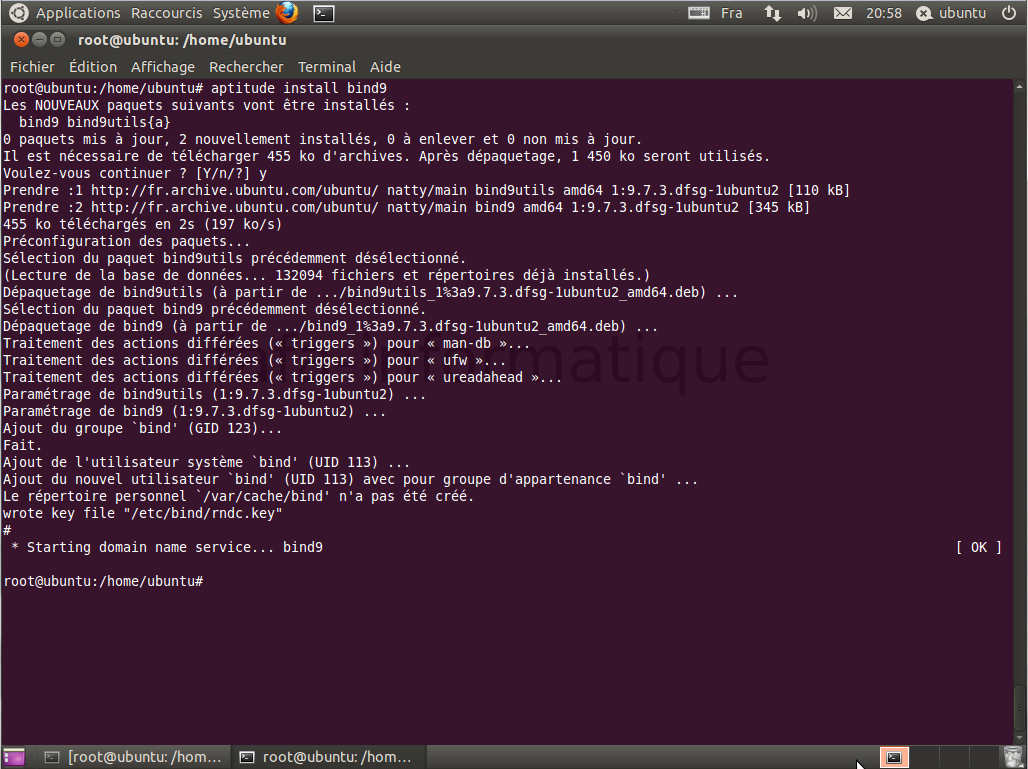Click the terminal launcher icon in top panel
1028x769 pixels.
click(324, 13)
